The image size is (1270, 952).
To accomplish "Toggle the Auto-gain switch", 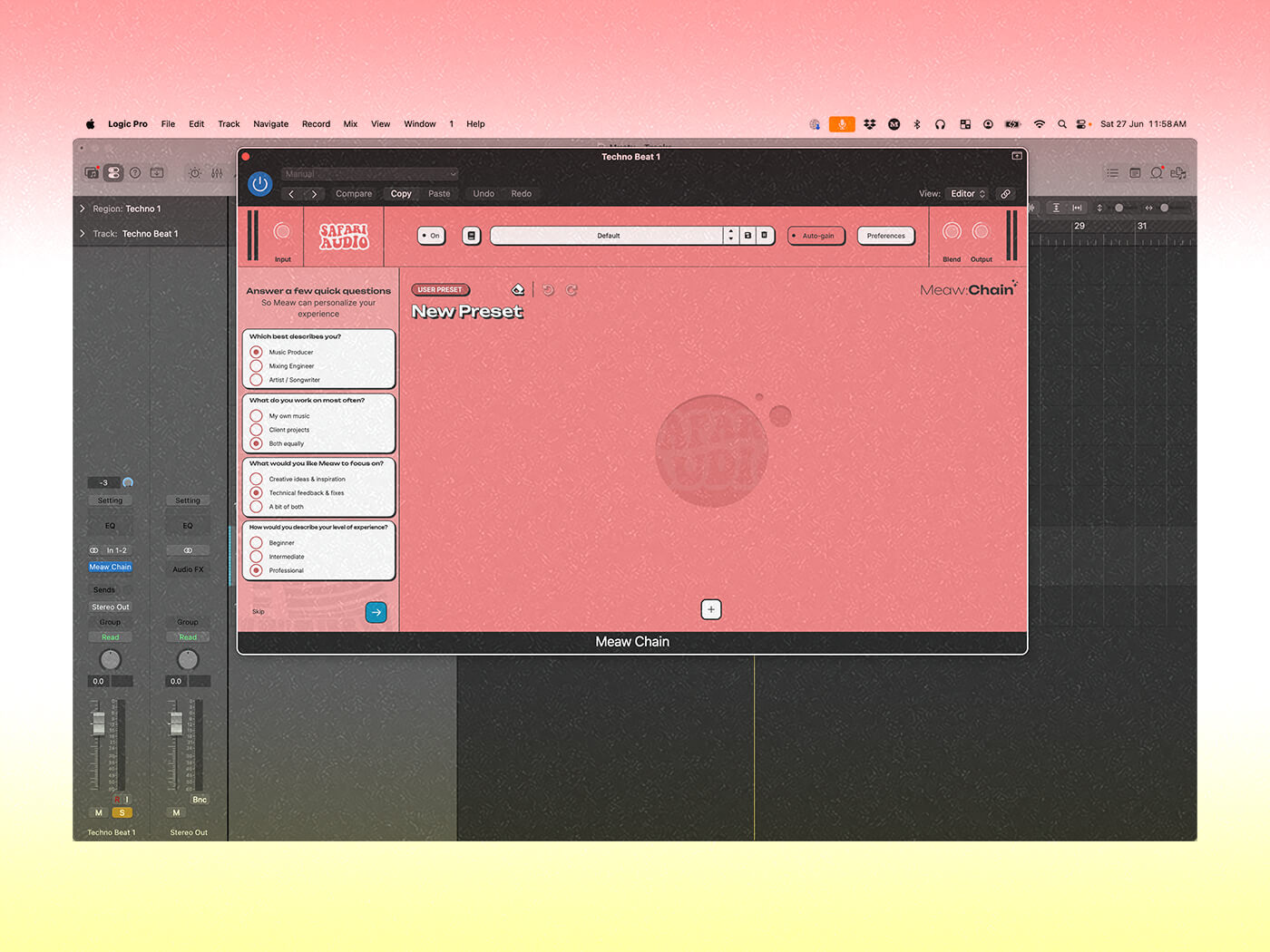I will [x=816, y=236].
